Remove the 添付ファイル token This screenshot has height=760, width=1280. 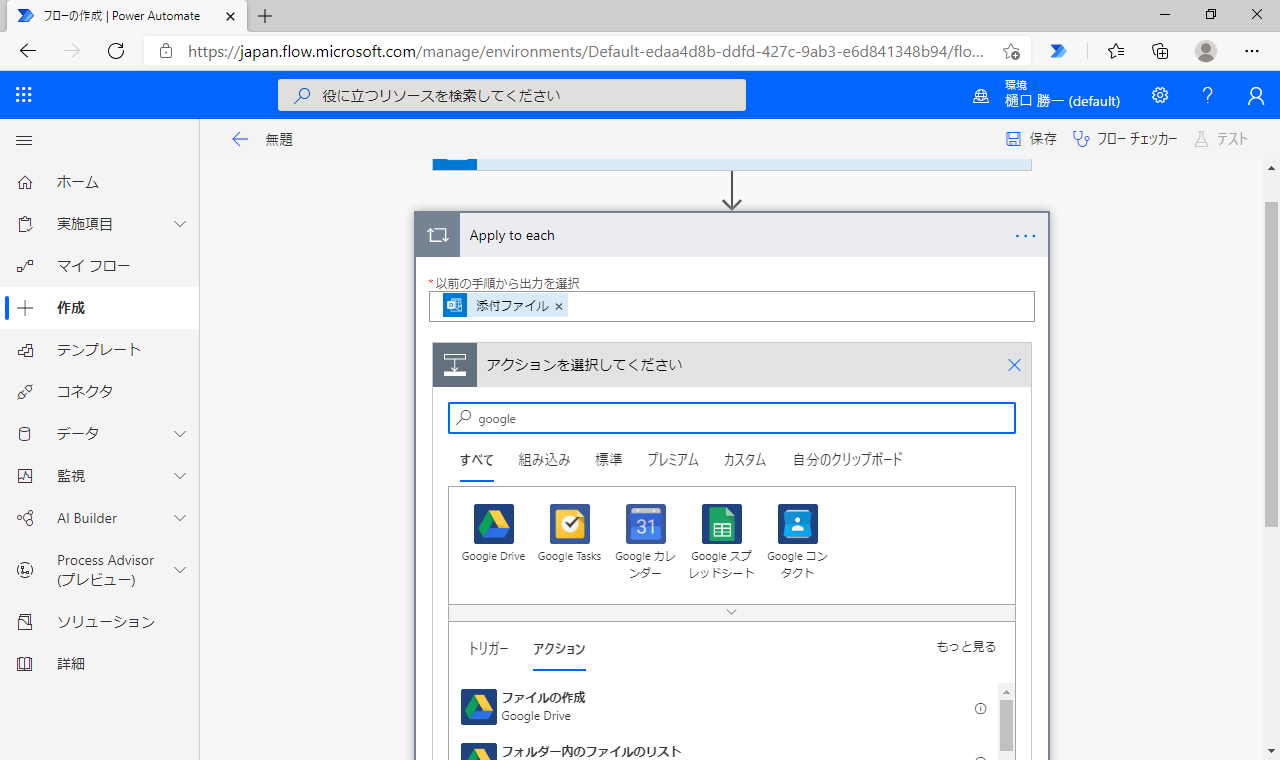(559, 306)
